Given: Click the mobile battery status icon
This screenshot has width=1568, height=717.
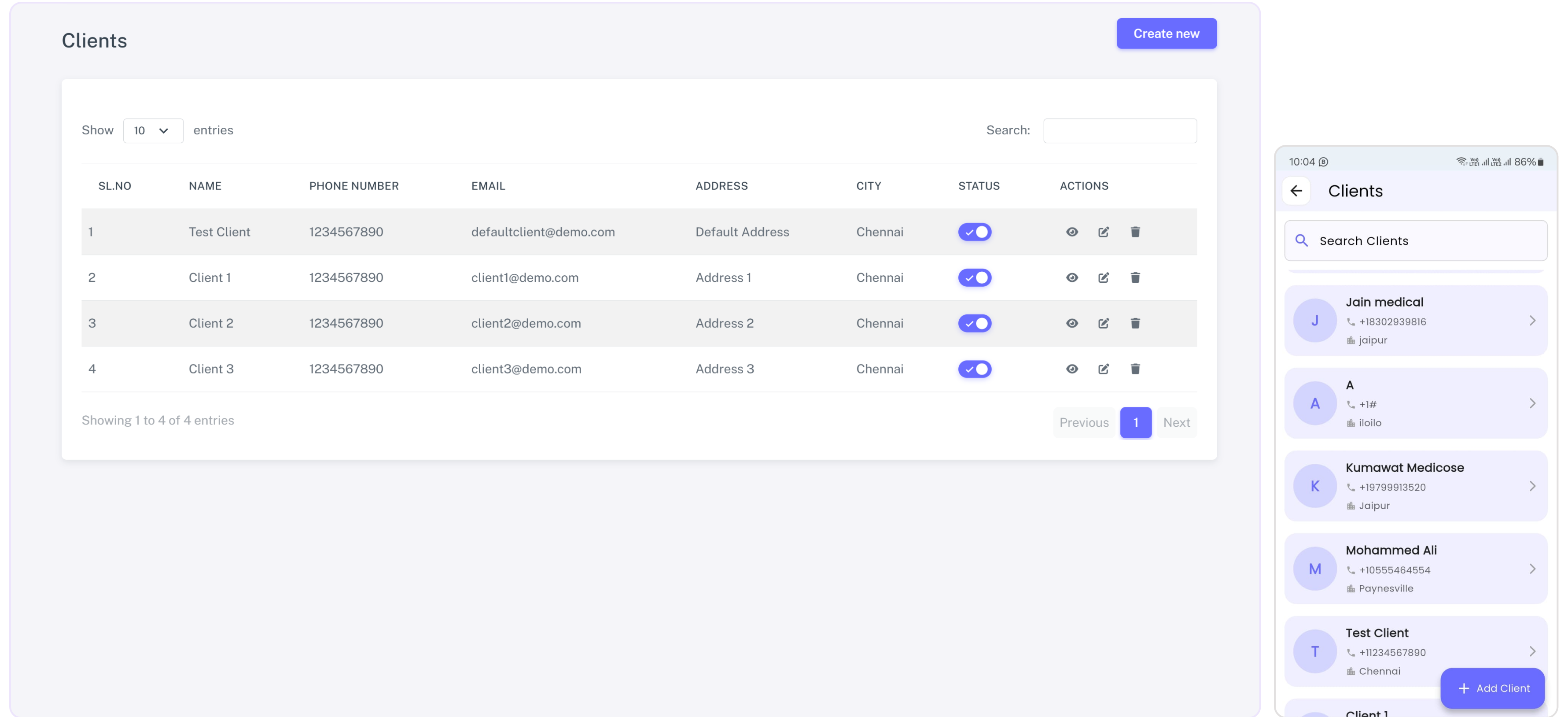Looking at the screenshot, I should 1541,162.
